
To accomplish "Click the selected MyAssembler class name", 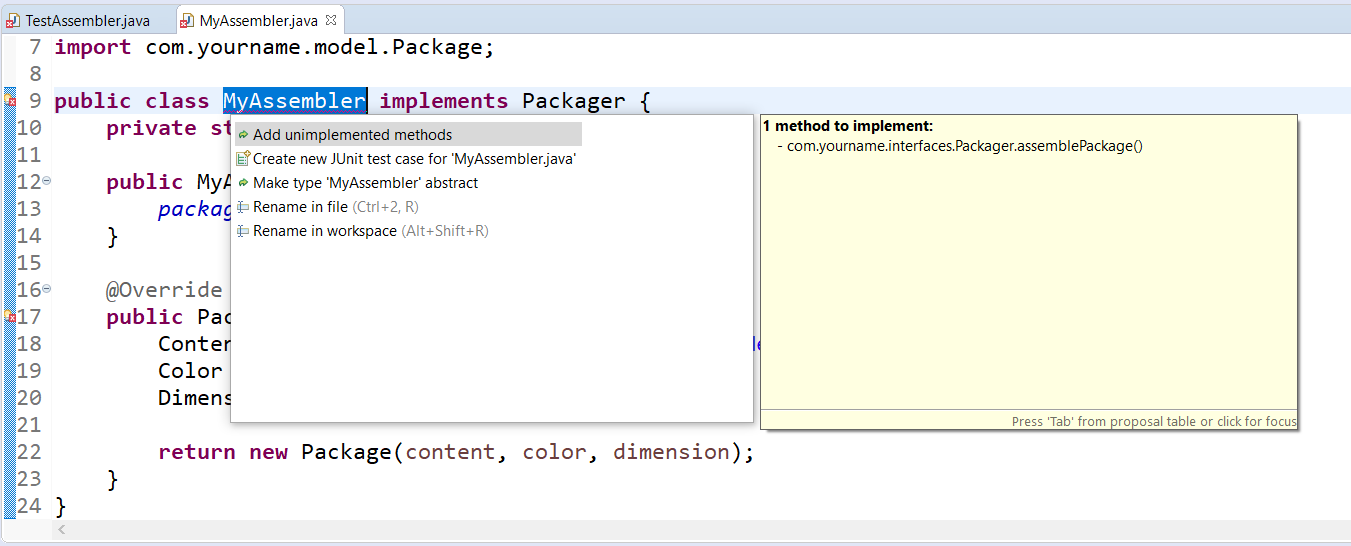I will 295,101.
